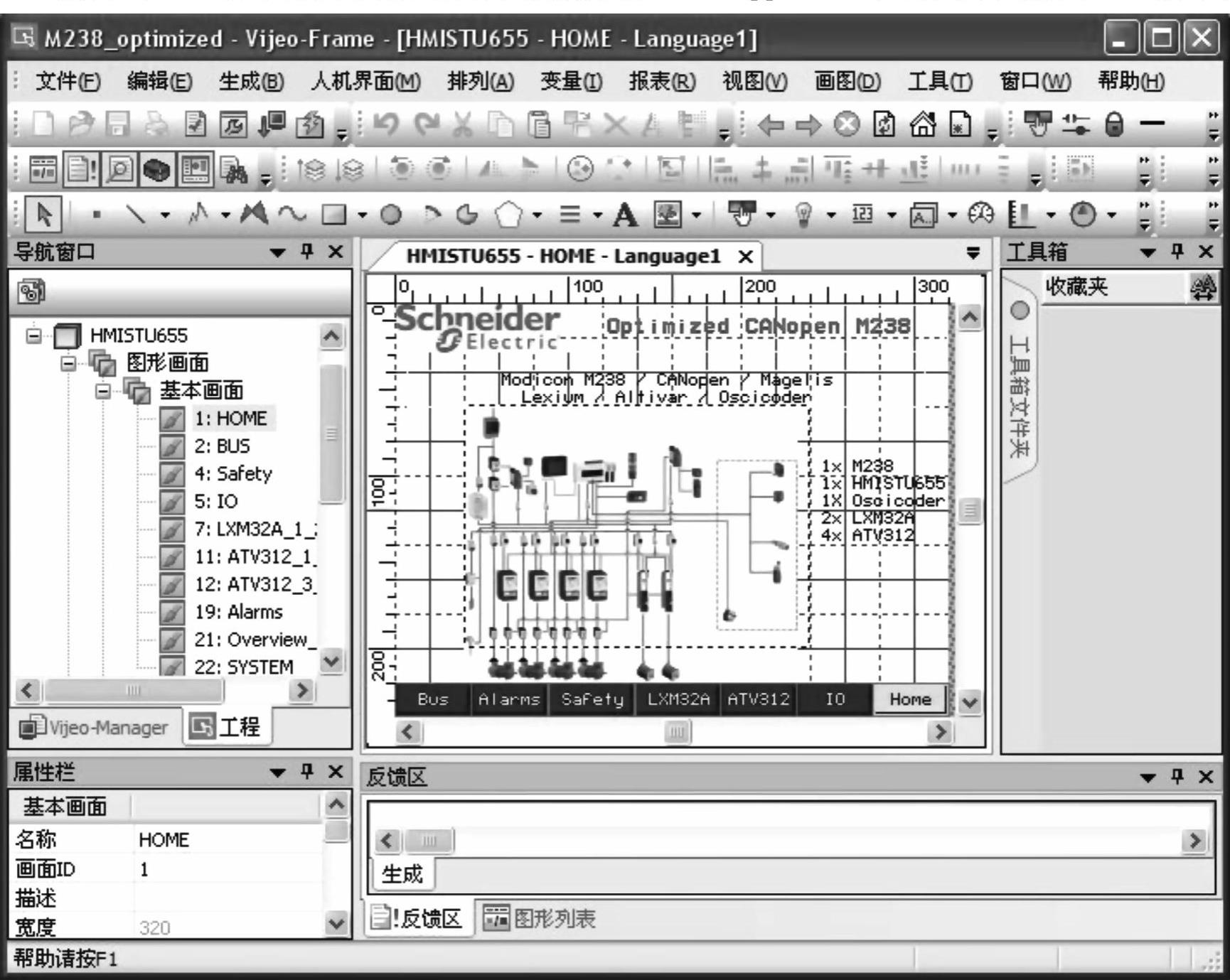Click the LXM32A button on the canvas

tap(678, 699)
